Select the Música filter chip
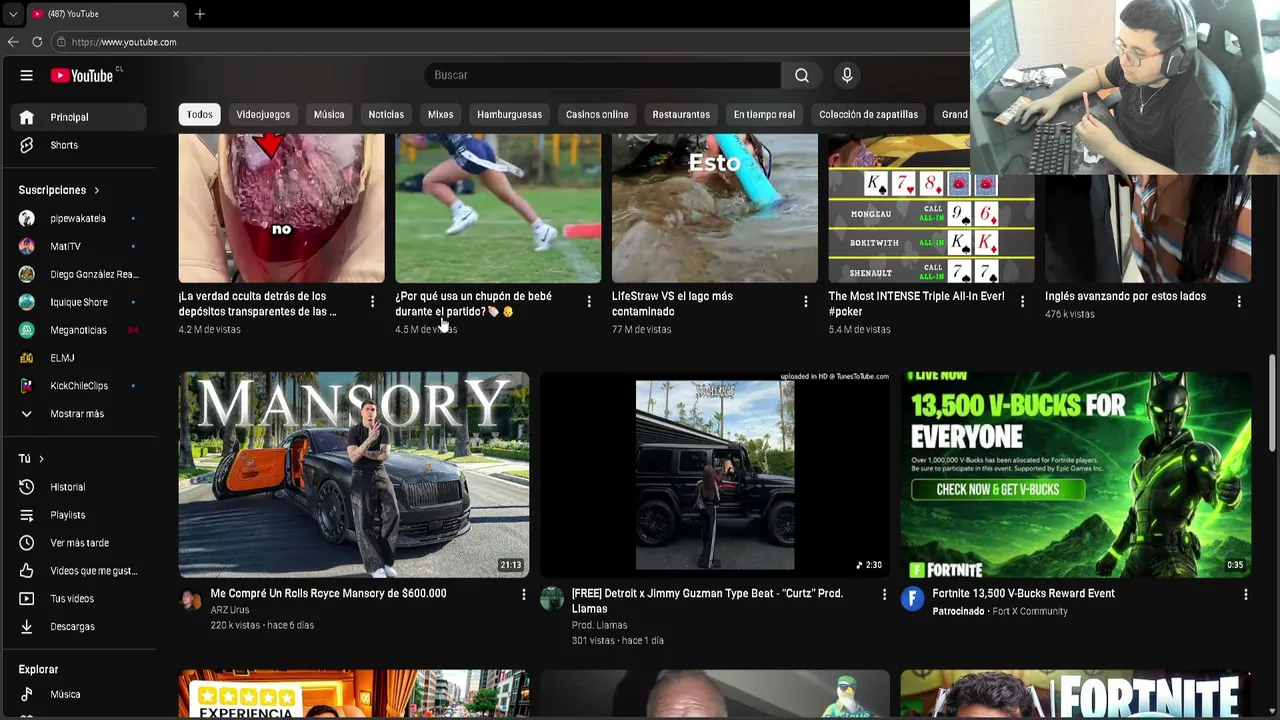This screenshot has width=1280, height=720. coord(329,114)
